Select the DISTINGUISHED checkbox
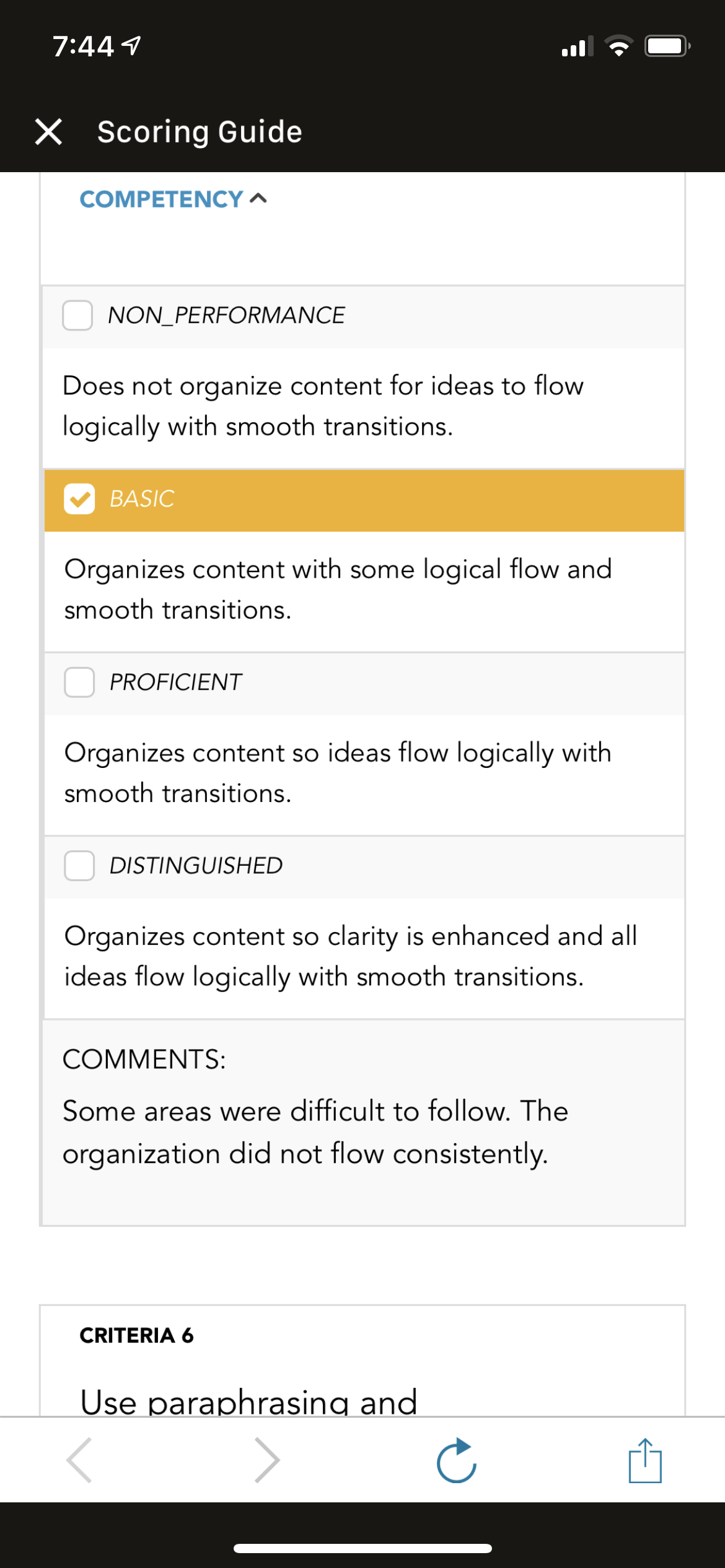This screenshot has width=725, height=1568. click(x=79, y=865)
